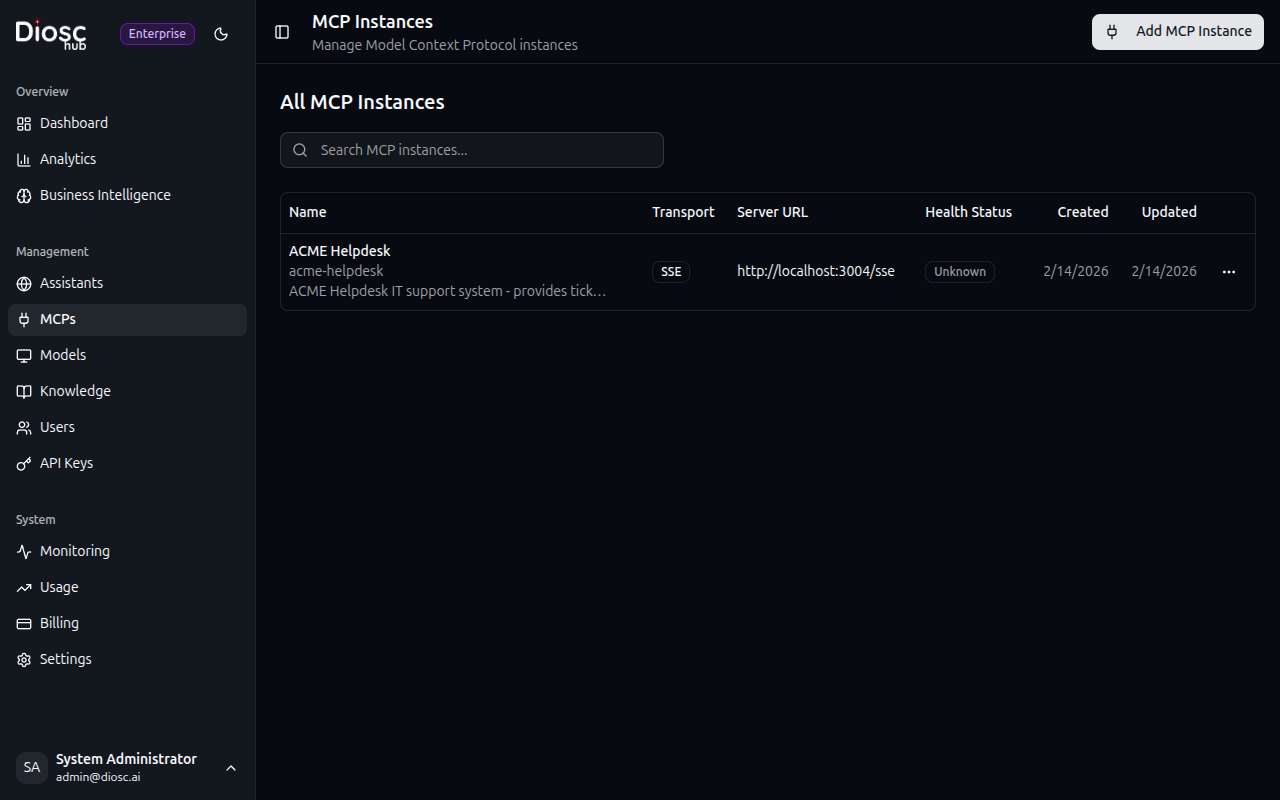Expand the System Administrator account menu
This screenshot has height=800, width=1280.
(231, 768)
